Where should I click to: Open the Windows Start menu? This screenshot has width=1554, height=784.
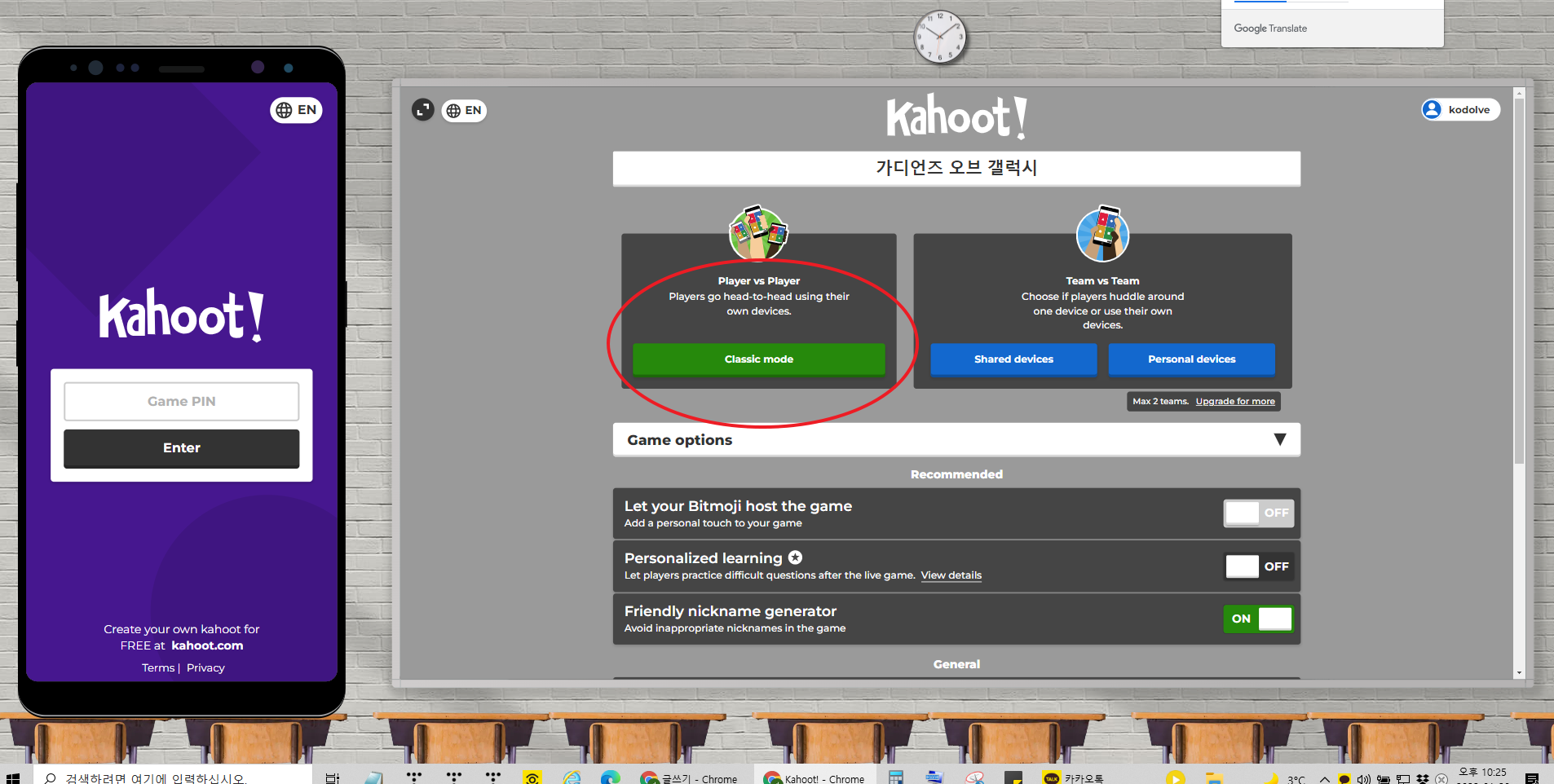pos(12,778)
